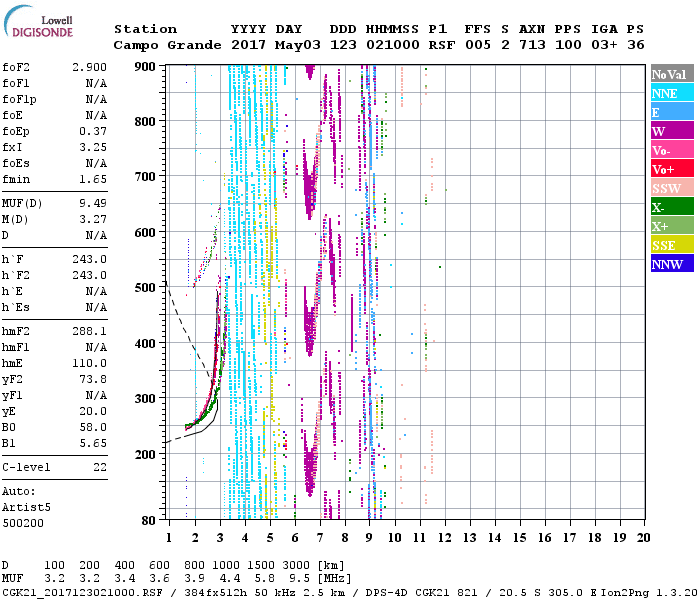Screen dimensions: 700x600
Task: Select the NoVal legend swatch
Action: coord(671,74)
